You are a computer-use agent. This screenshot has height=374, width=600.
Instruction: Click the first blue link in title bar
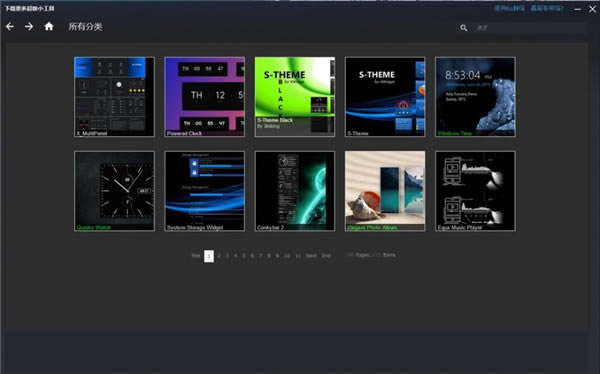pyautogui.click(x=509, y=8)
